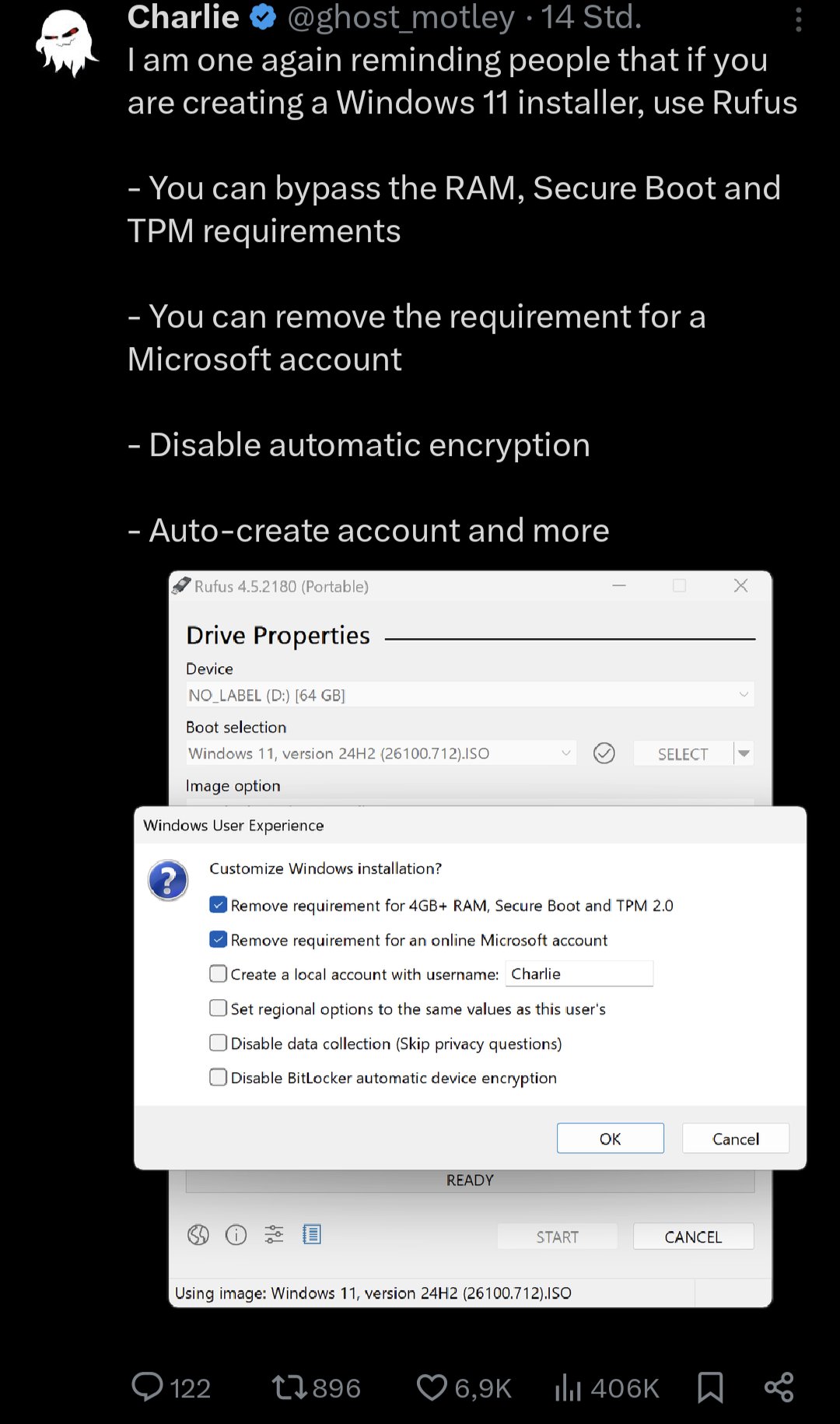Viewport: 840px width, 1424px height.
Task: Show Rufus about info icon
Action: (236, 1235)
